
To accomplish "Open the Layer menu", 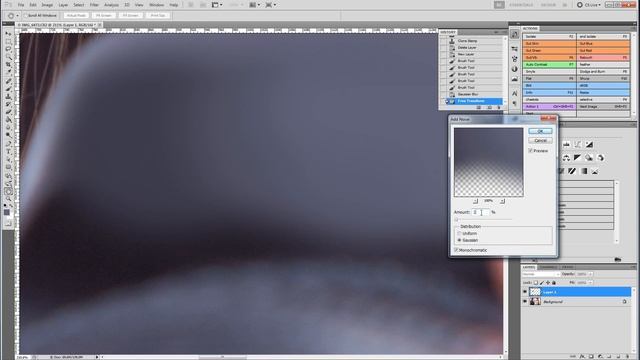I will click(x=63, y=5).
